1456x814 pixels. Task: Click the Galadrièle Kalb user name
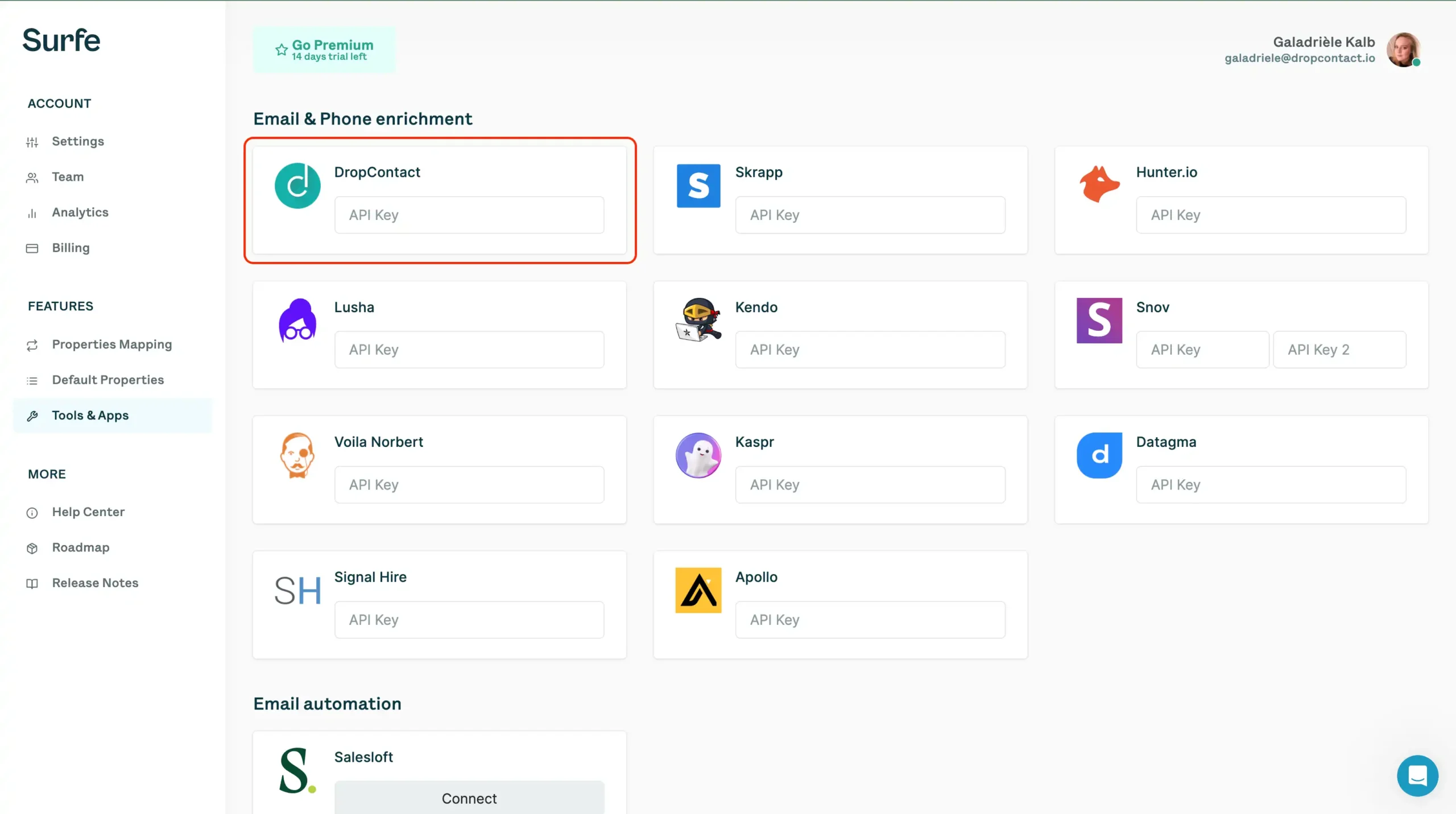click(x=1324, y=42)
